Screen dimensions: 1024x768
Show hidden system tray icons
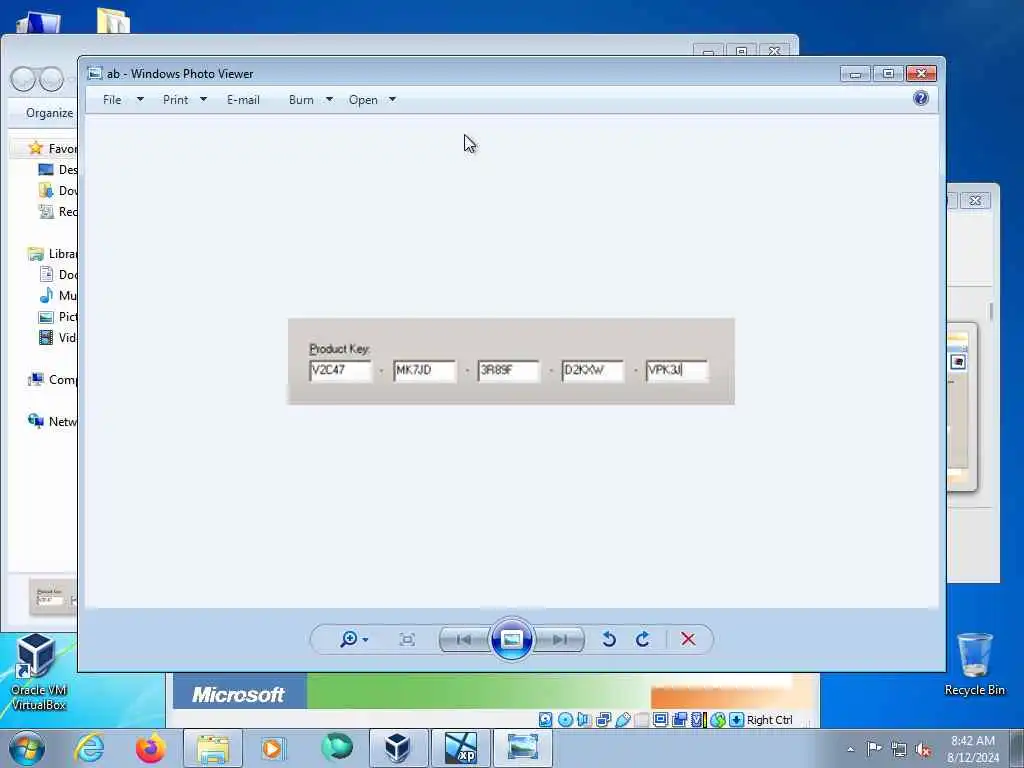[850, 749]
